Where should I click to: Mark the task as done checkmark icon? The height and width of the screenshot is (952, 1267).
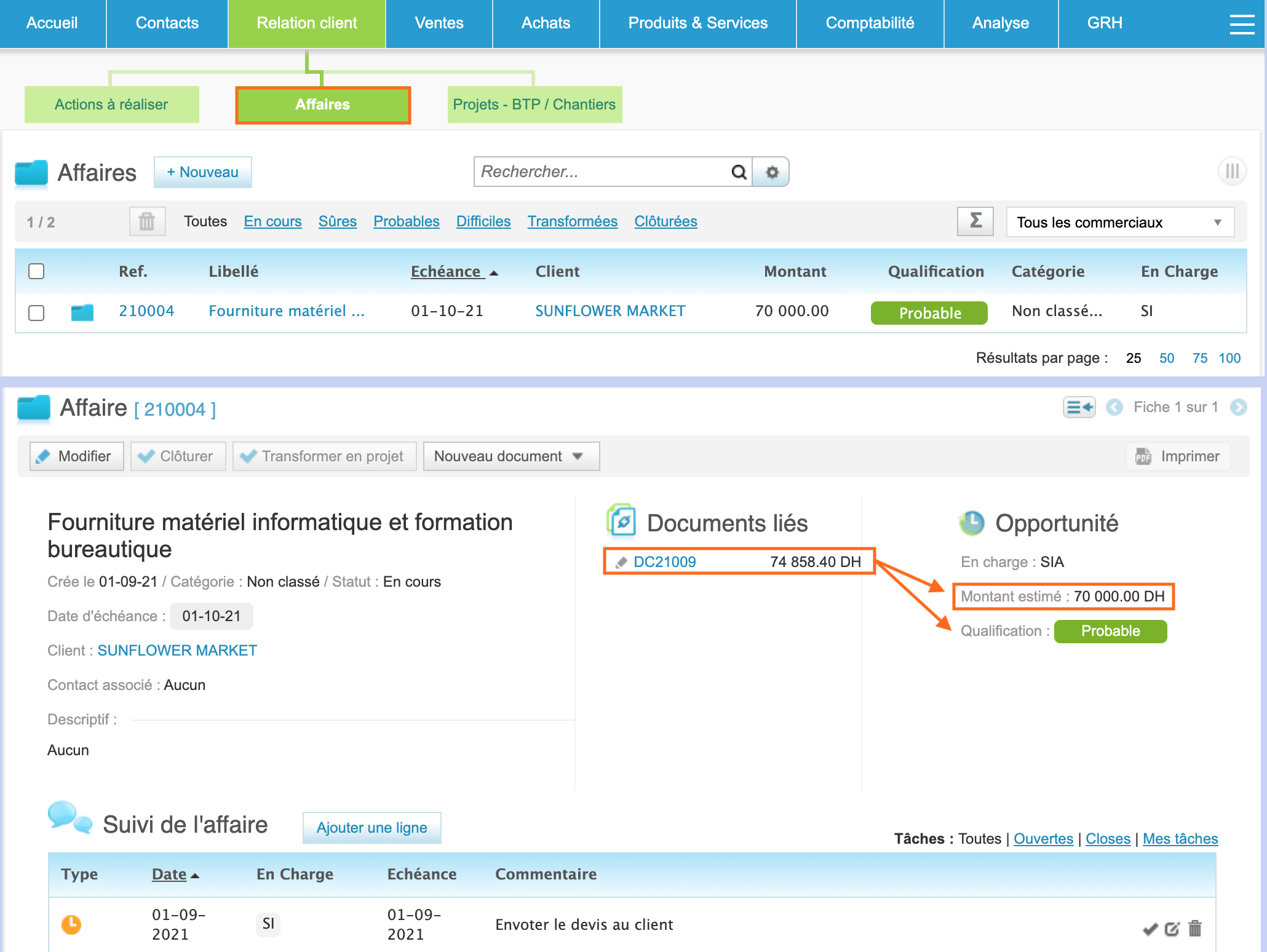click(x=1150, y=929)
